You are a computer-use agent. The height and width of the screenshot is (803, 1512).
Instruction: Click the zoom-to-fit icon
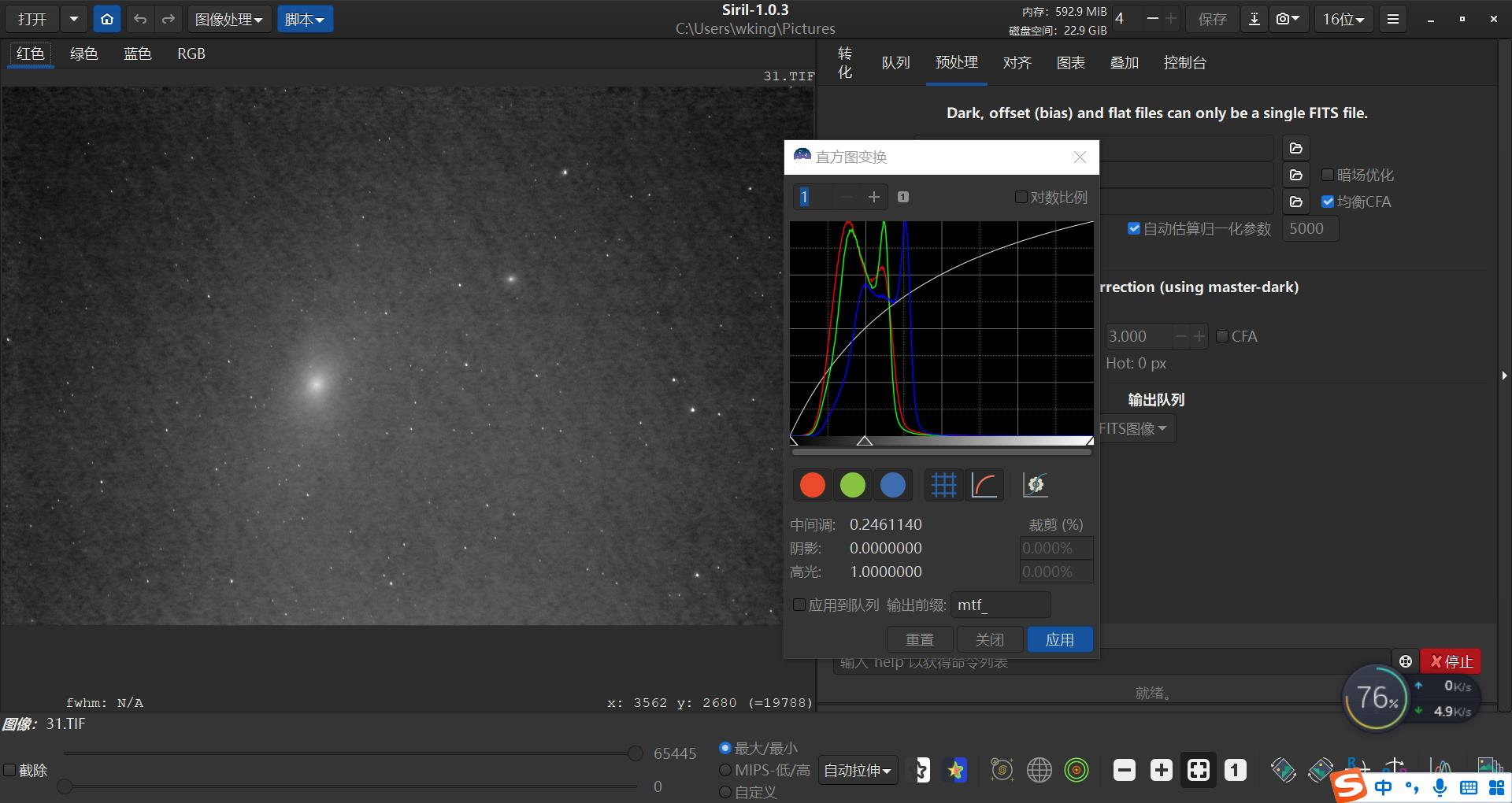[x=1199, y=770]
